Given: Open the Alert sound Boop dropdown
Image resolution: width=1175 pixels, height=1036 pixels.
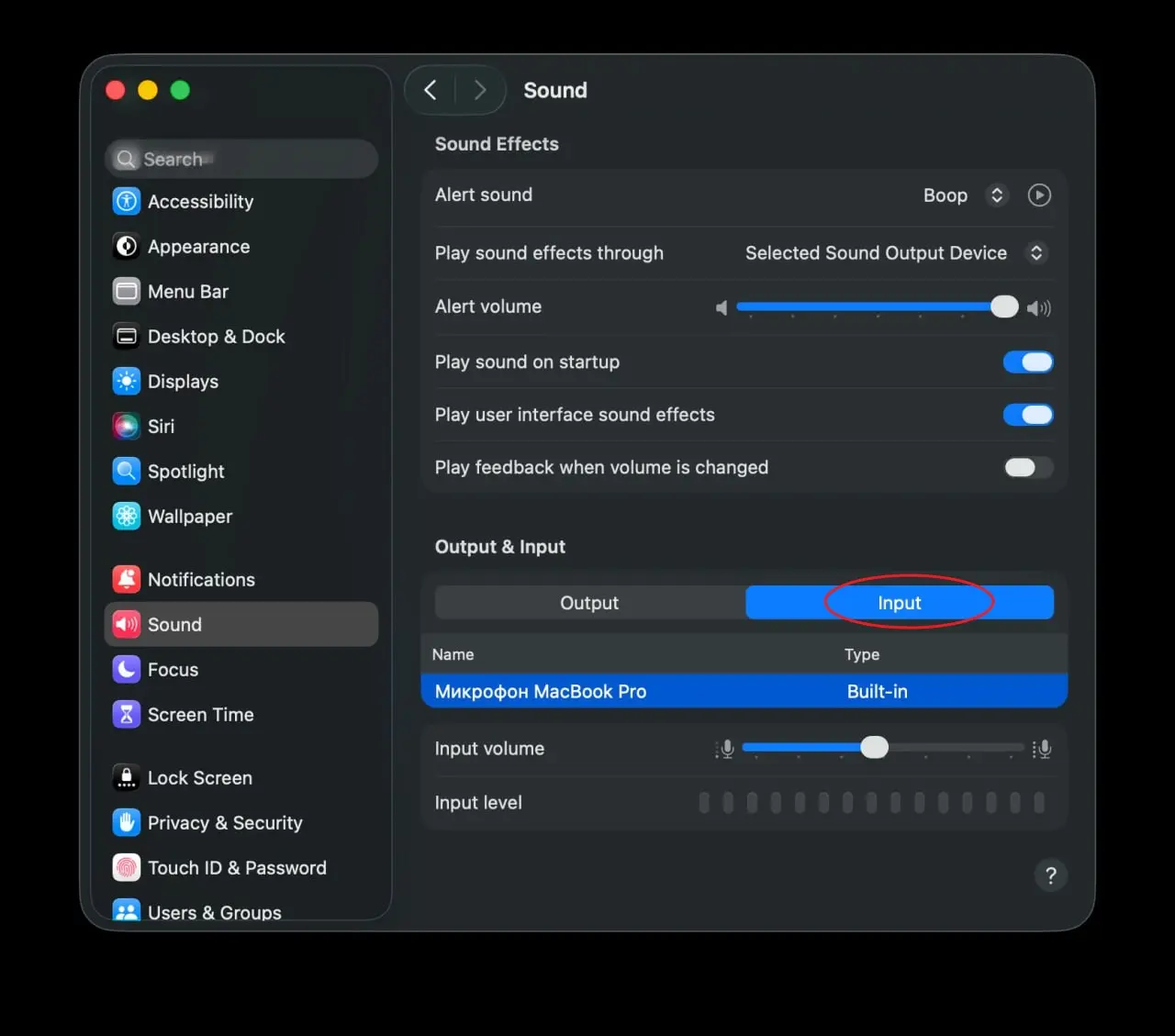Looking at the screenshot, I should [x=964, y=195].
